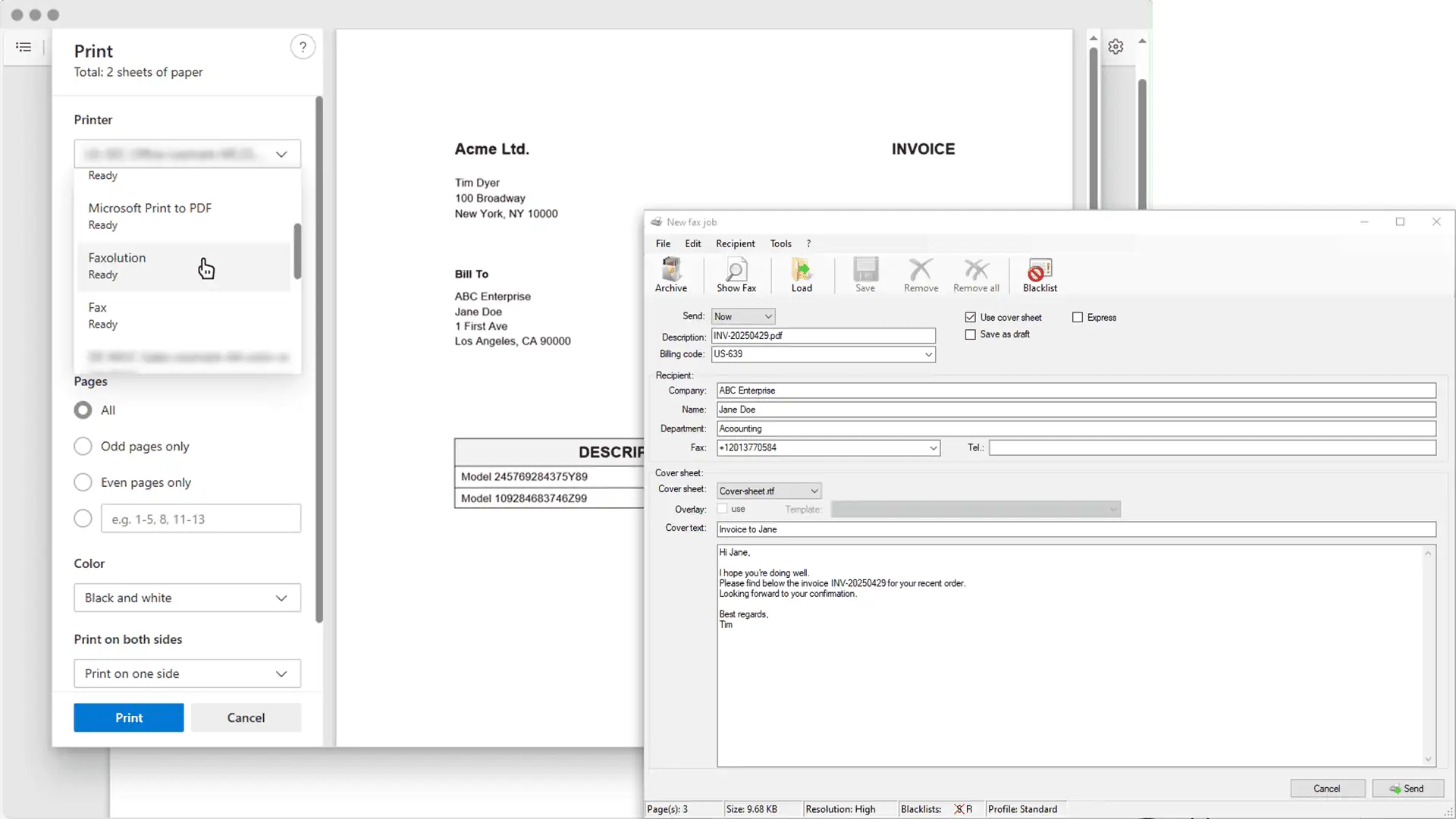The width and height of the screenshot is (1456, 819).
Task: Click the Cover text field Invoice to Jane
Action: pyautogui.click(x=1076, y=529)
